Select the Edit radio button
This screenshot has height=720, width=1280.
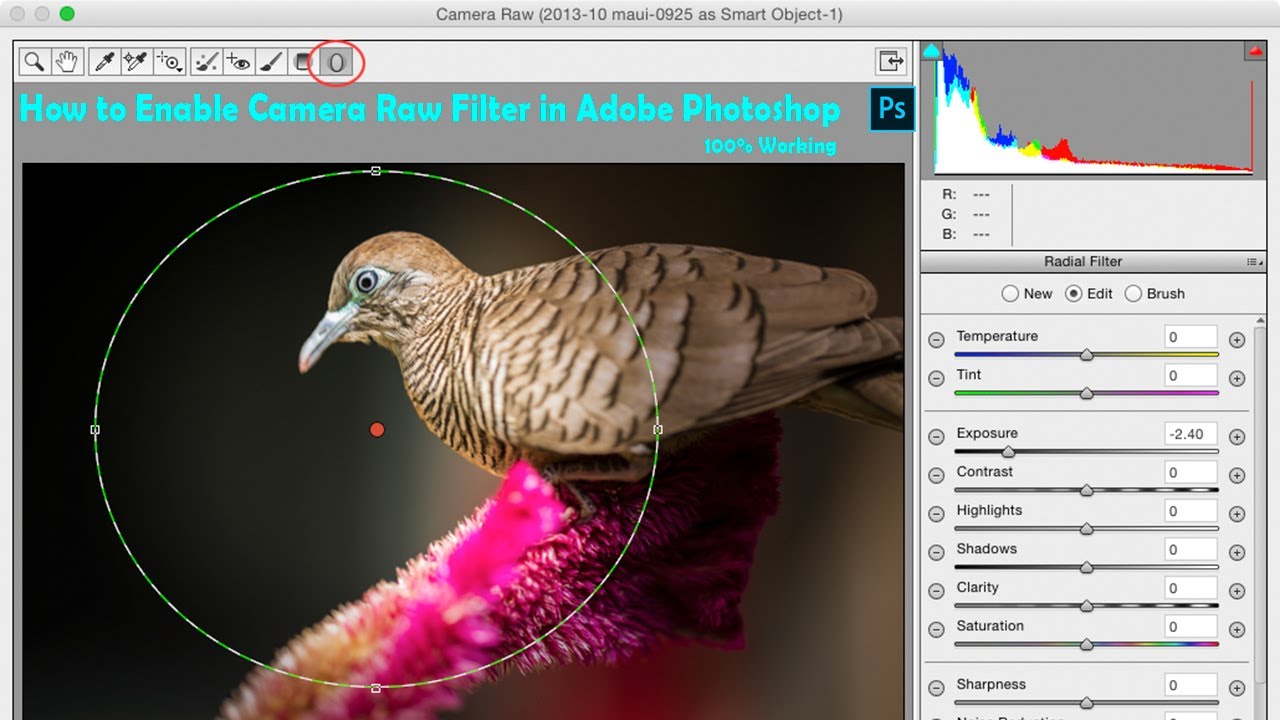point(1074,294)
